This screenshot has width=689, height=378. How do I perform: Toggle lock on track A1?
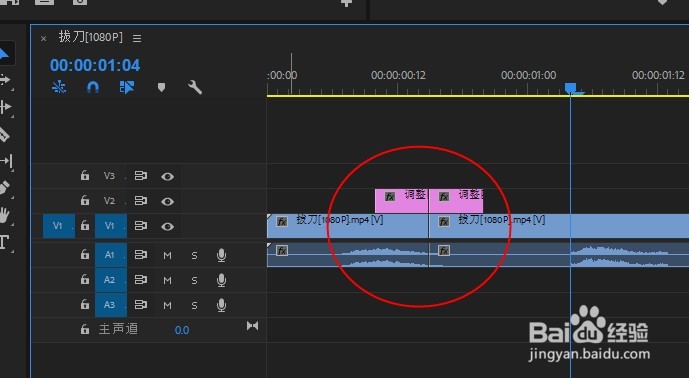(85, 254)
